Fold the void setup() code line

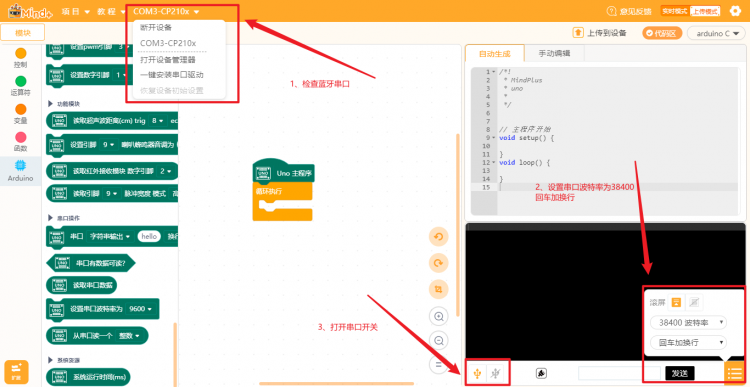[x=494, y=138]
